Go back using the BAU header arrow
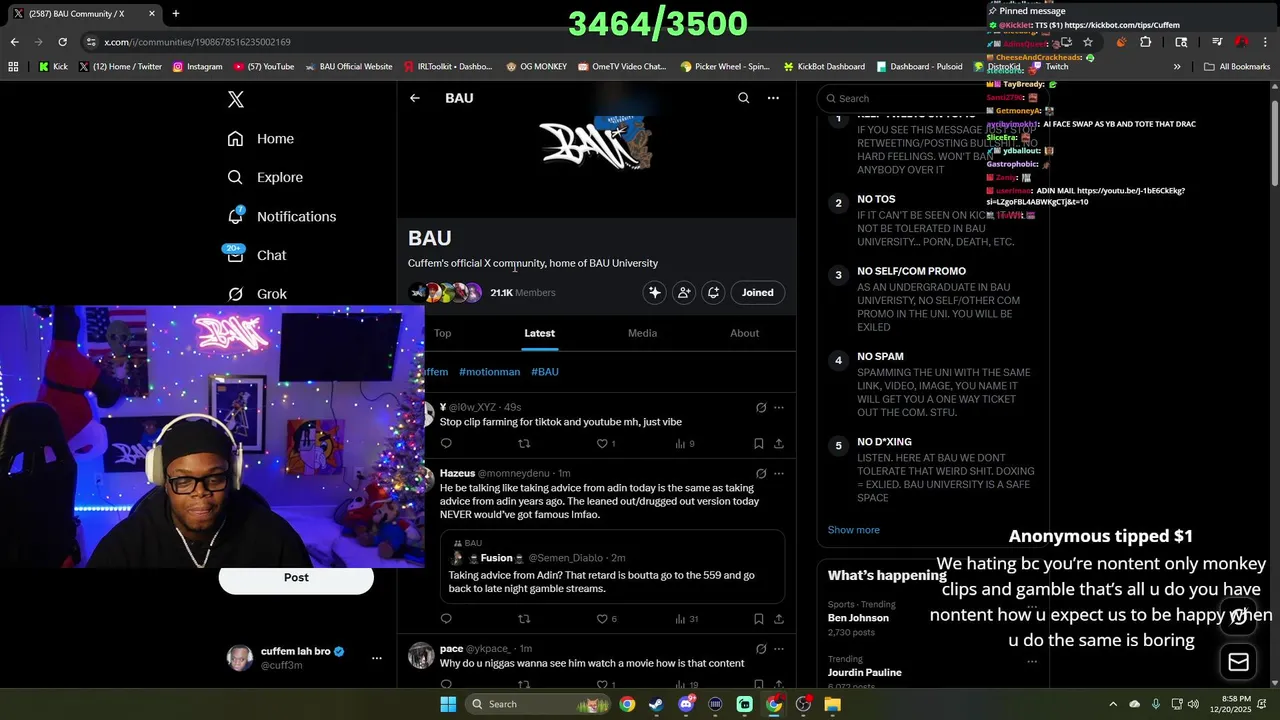 coord(415,98)
